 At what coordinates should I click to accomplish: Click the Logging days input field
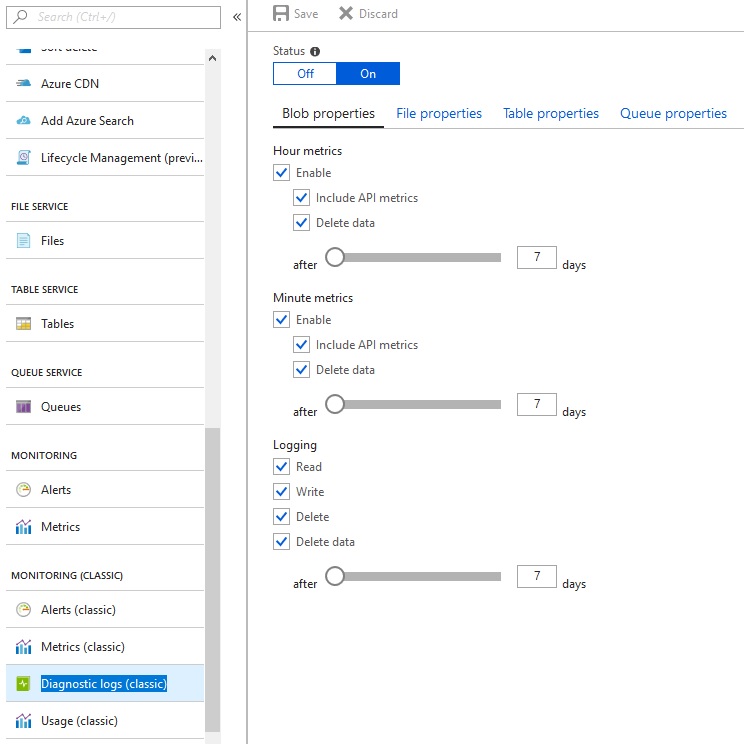point(537,576)
